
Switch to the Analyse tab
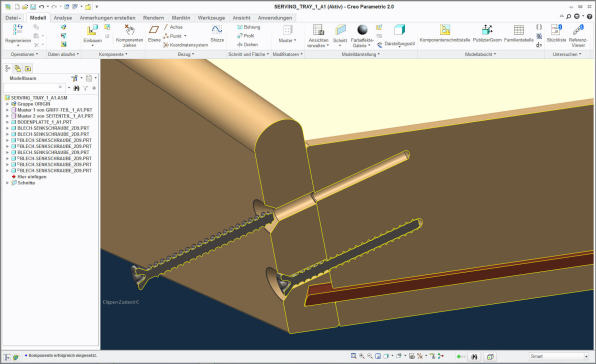click(x=63, y=18)
